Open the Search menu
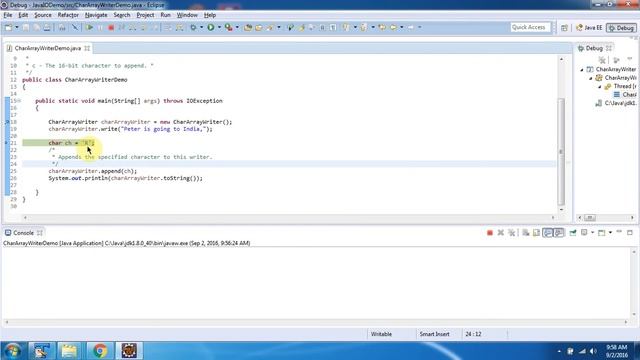 (122, 15)
